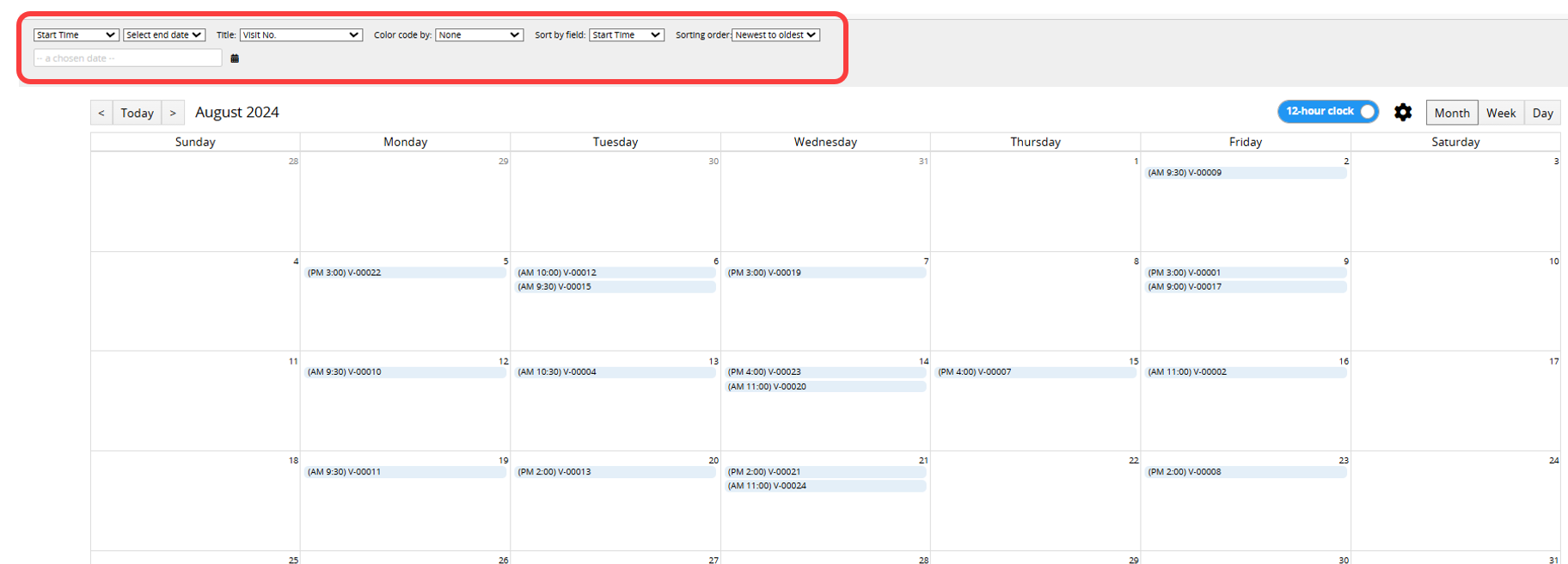
Task: Open visit V-00009 on August 2
Action: 1246,173
